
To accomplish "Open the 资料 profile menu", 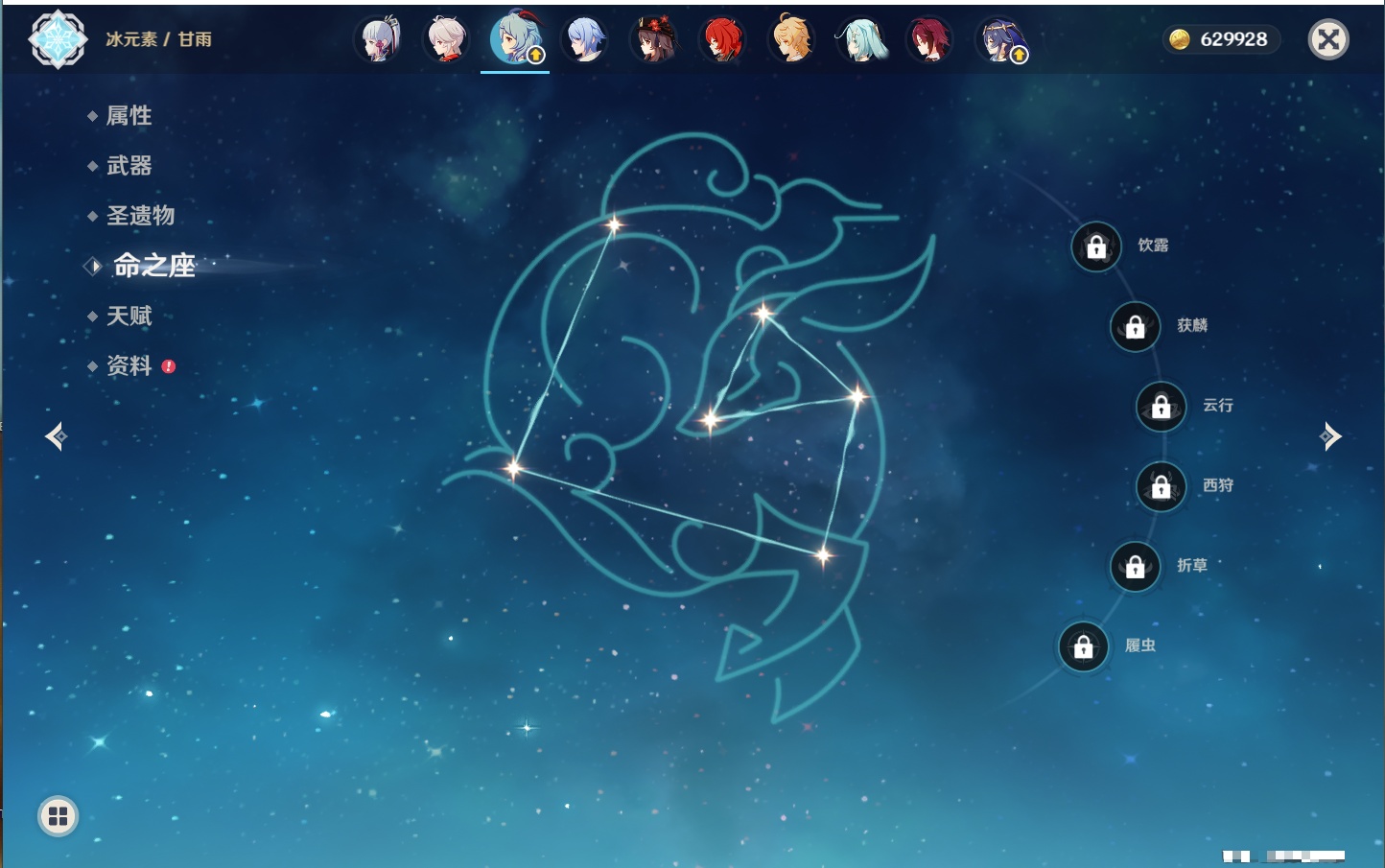I will click(x=130, y=365).
